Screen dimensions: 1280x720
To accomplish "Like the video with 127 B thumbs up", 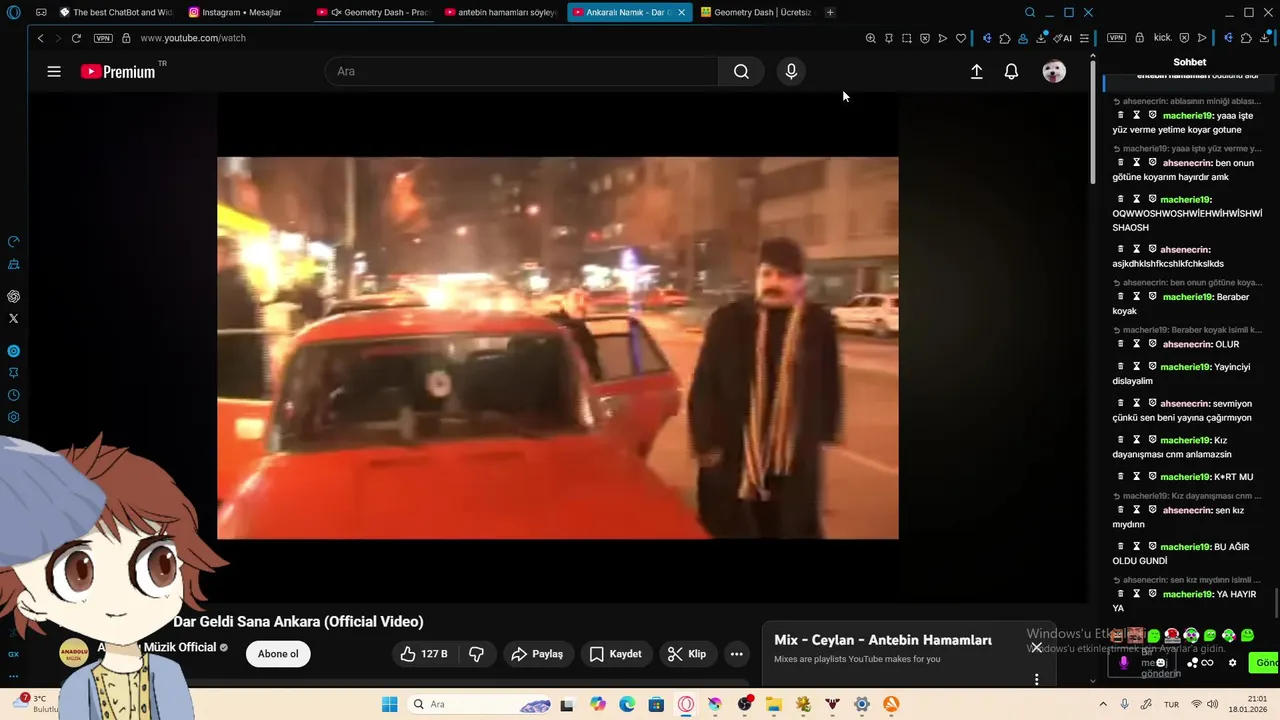I will pos(424,654).
